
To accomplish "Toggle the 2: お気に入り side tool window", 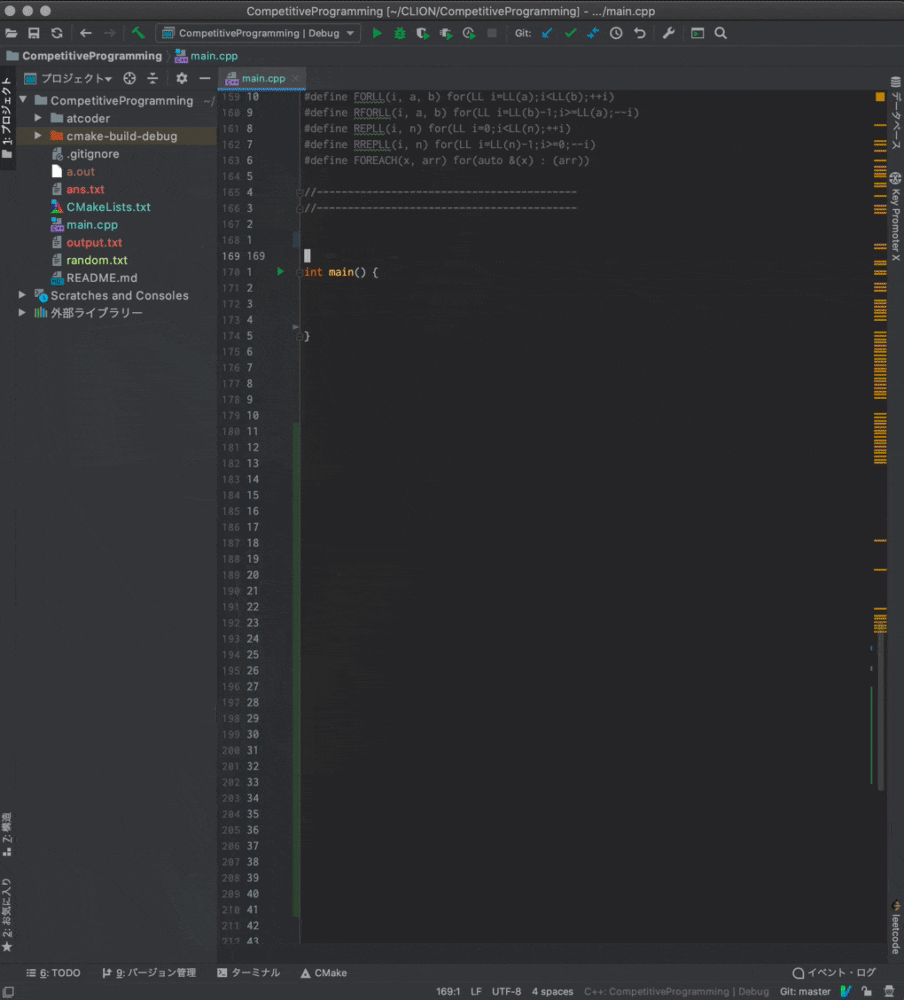I will click(x=7, y=915).
